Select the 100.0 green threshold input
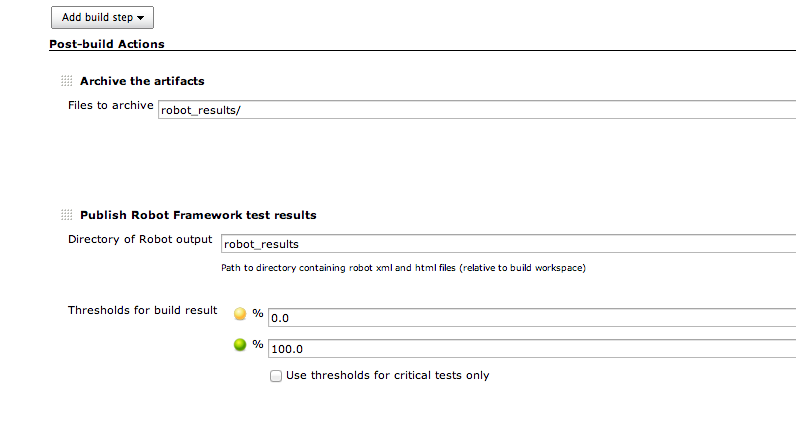 pyautogui.click(x=532, y=349)
